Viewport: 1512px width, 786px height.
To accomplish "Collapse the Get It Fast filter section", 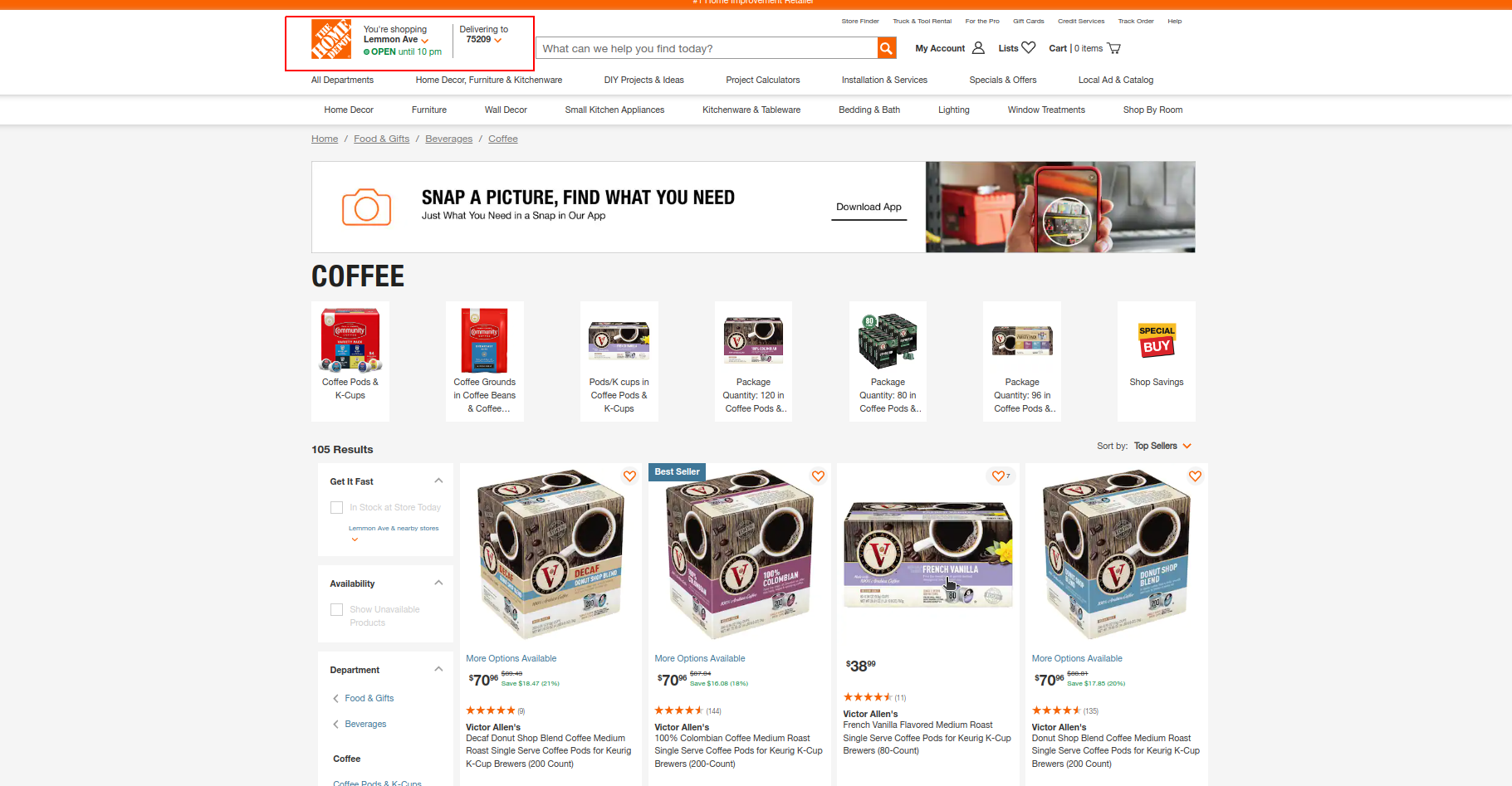I will 438,480.
